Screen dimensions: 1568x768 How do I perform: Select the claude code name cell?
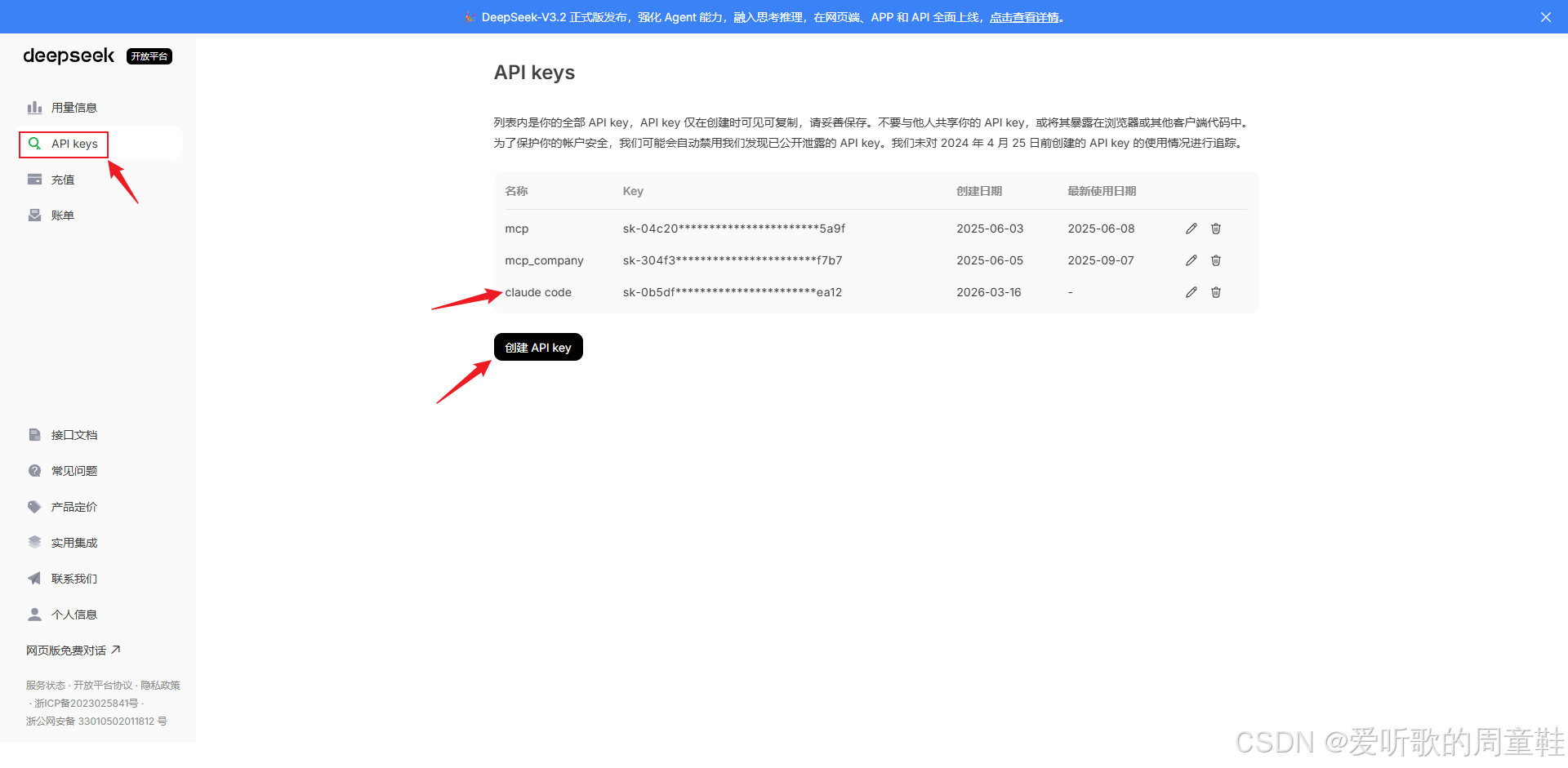coord(538,292)
